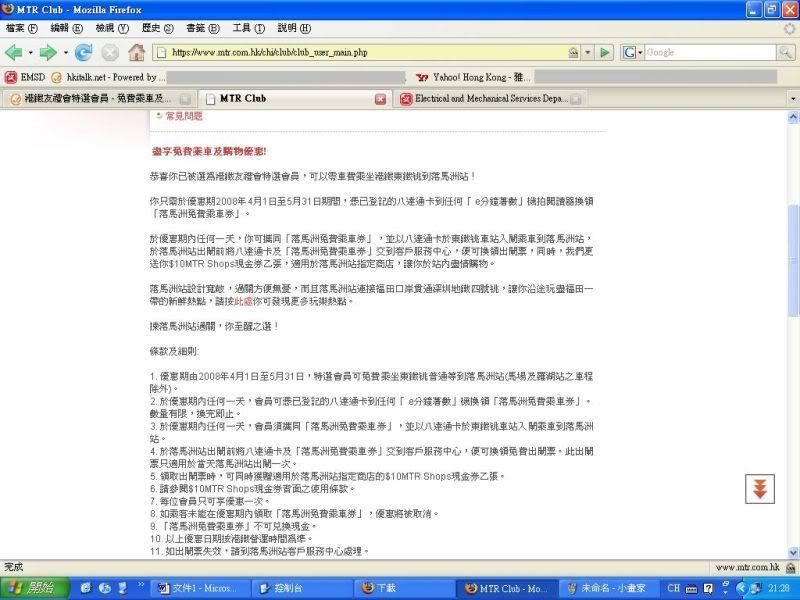Click the greyed-out Stop loading icon
800x600 pixels.
tap(110, 52)
